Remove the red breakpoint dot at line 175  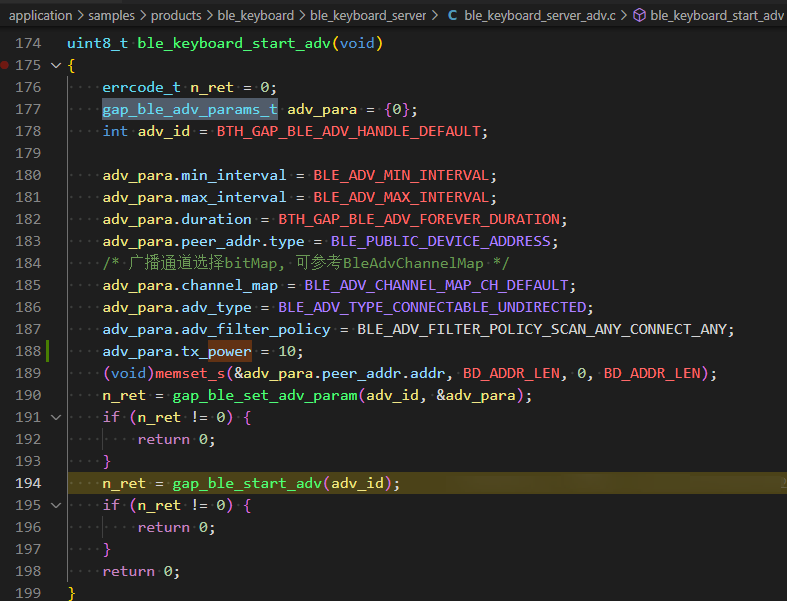click(6, 65)
